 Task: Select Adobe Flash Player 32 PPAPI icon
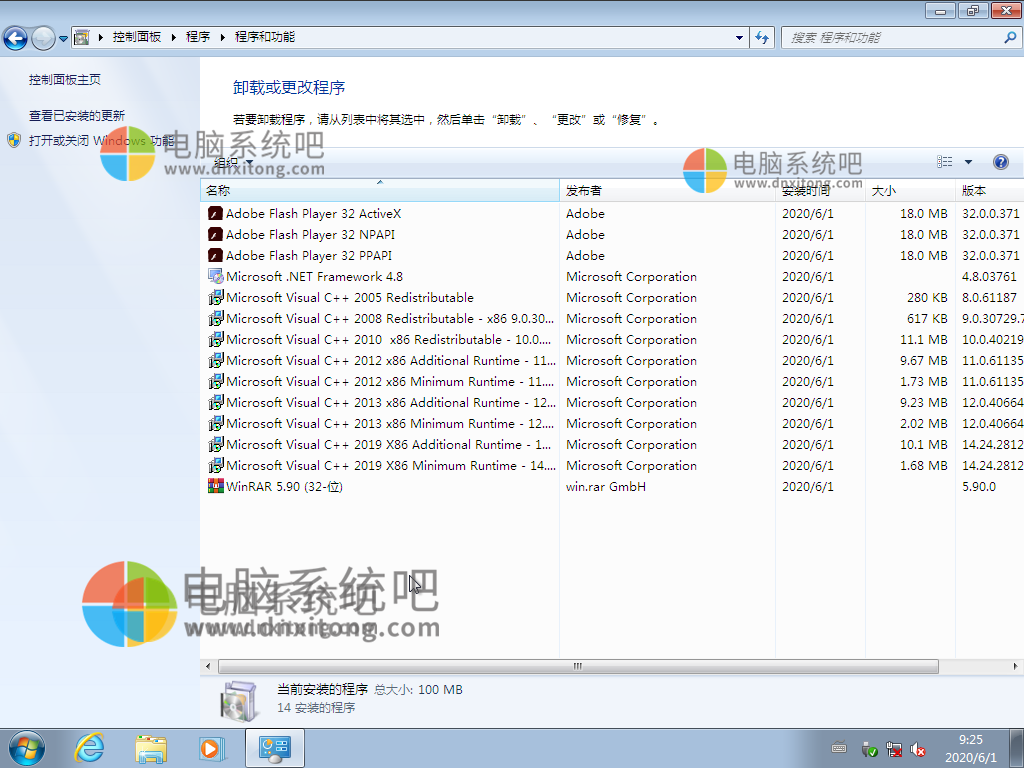click(x=216, y=255)
